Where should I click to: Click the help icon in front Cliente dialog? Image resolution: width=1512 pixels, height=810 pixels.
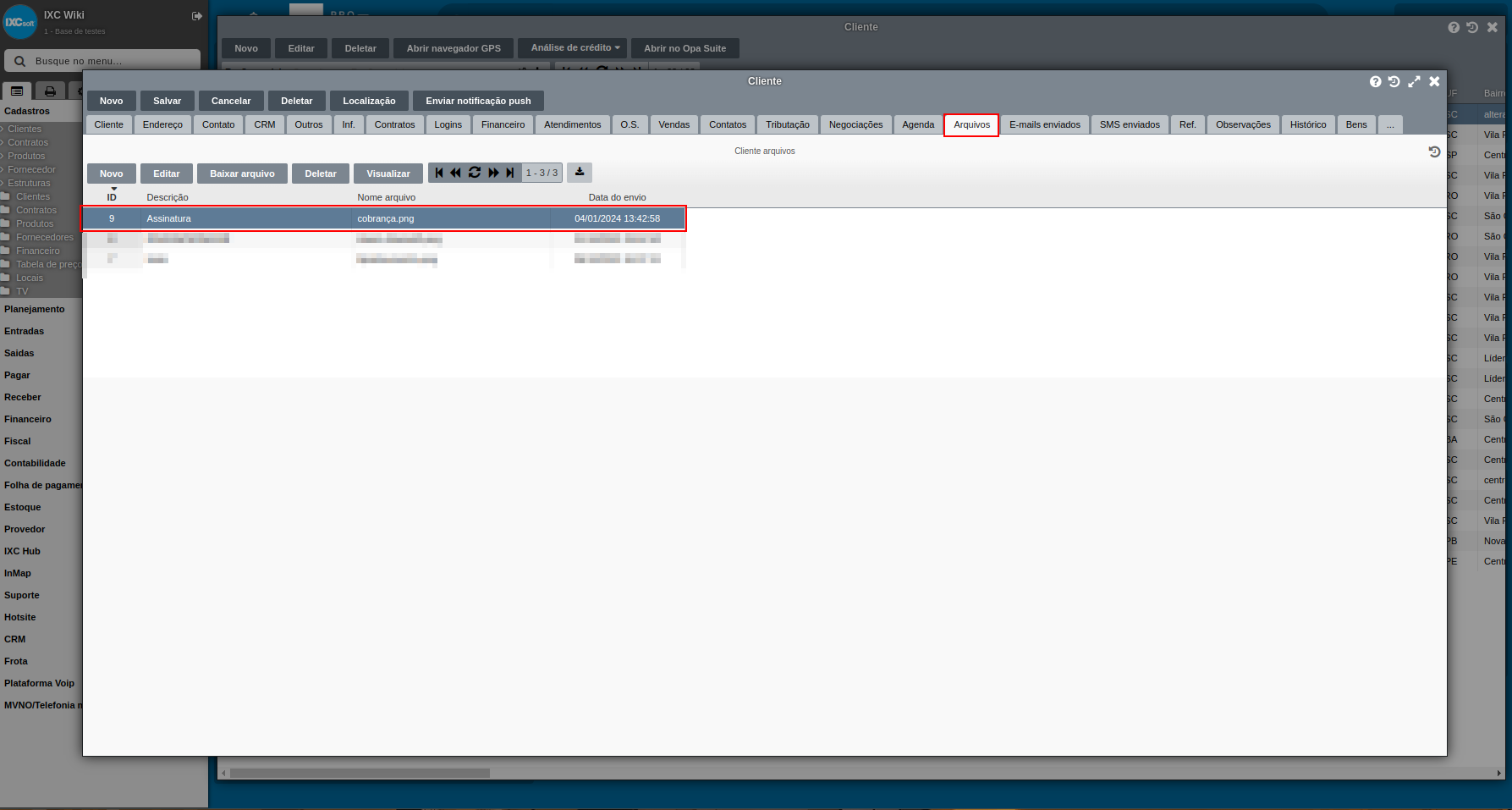coord(1376,81)
